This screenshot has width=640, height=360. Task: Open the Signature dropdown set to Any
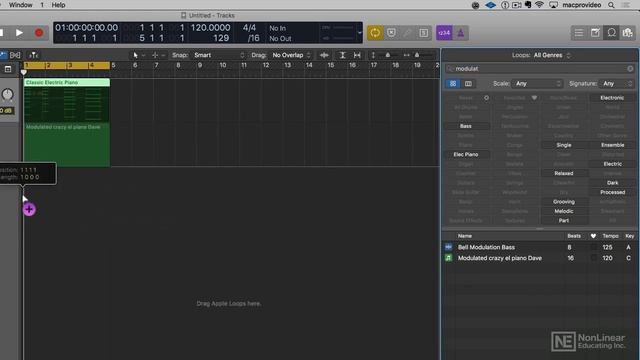tap(616, 84)
